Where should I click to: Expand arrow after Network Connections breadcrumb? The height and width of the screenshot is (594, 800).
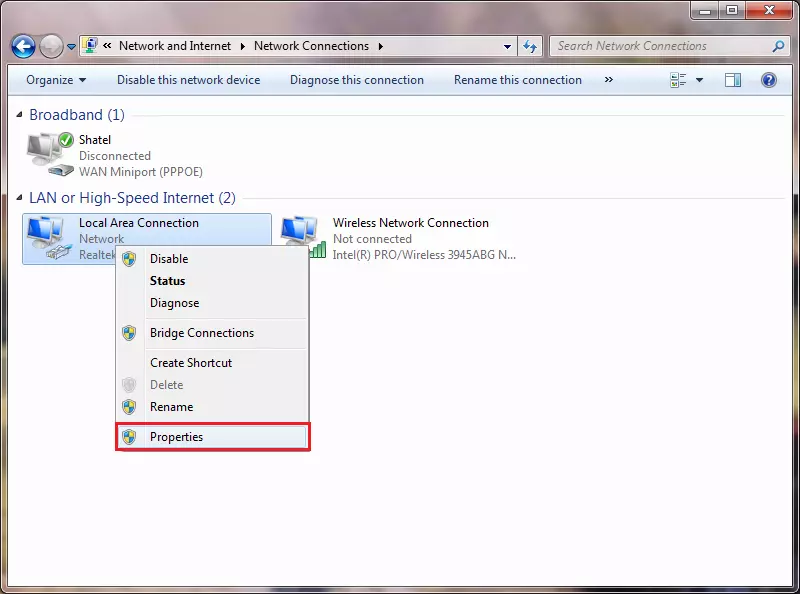381,46
